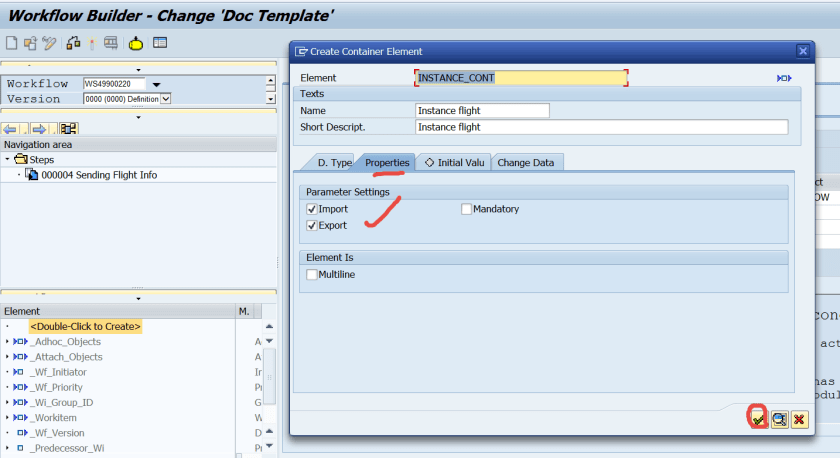Click the yellow Basic data hat icon
The width and height of the screenshot is (840, 458).
coord(136,43)
